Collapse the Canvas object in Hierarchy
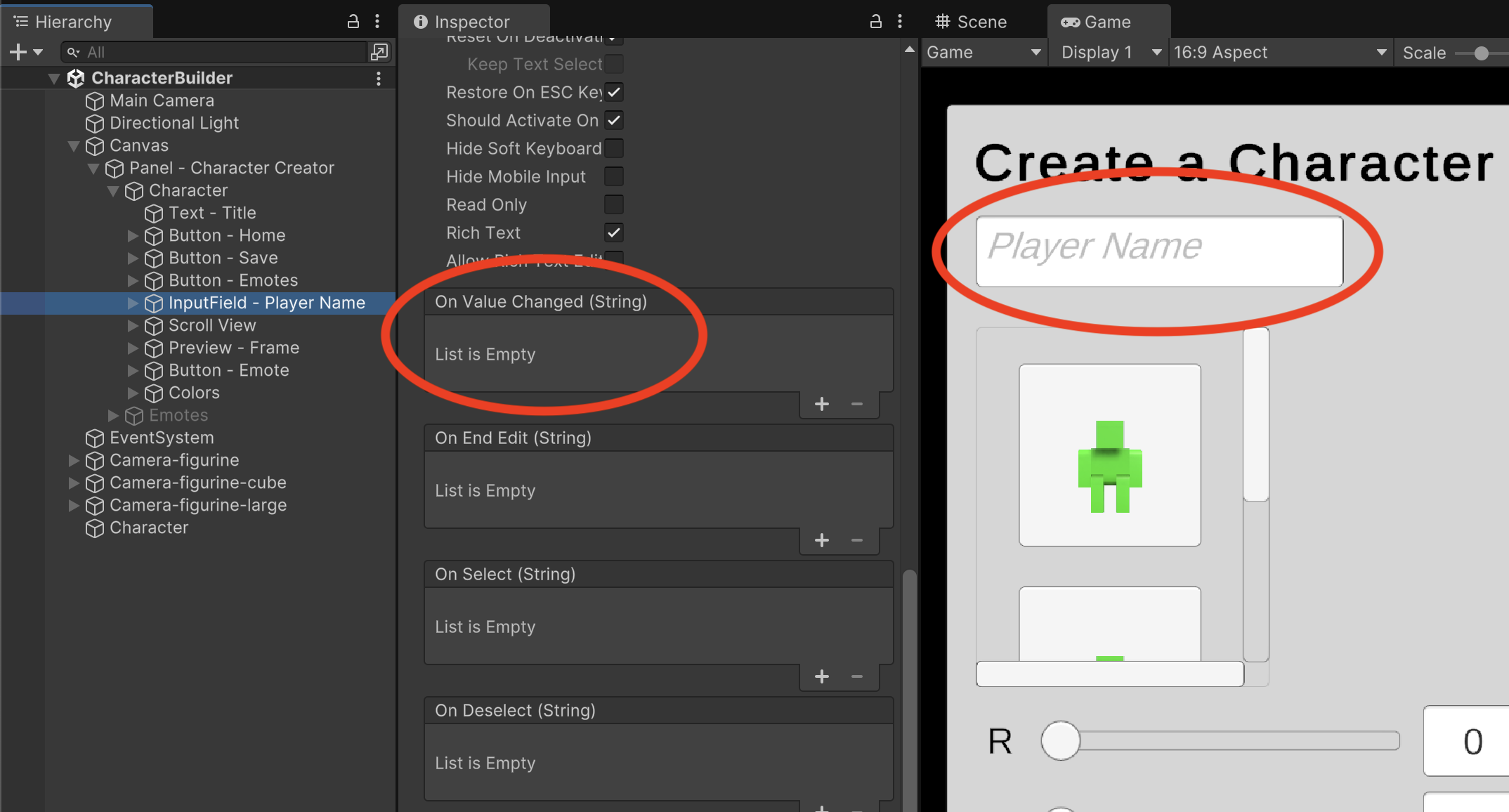1509x812 pixels. tap(74, 146)
